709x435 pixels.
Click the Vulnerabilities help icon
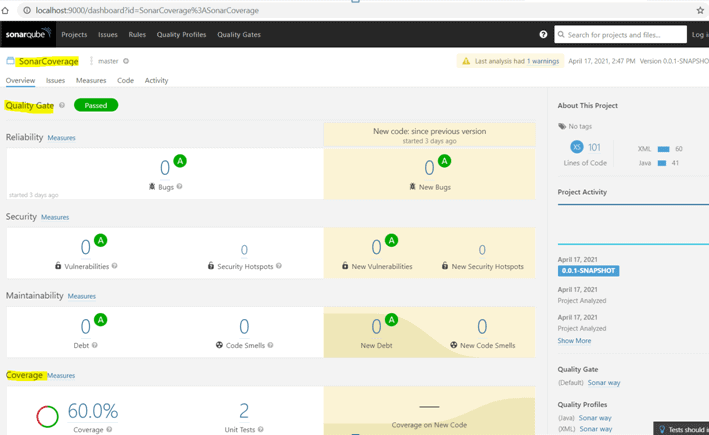115,266
